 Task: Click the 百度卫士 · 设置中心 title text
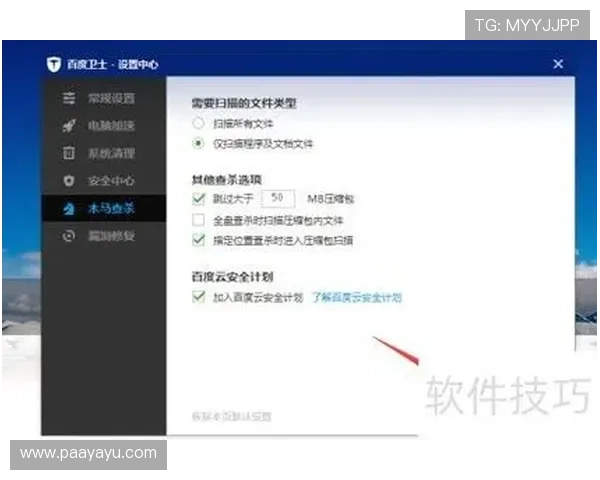tap(112, 64)
